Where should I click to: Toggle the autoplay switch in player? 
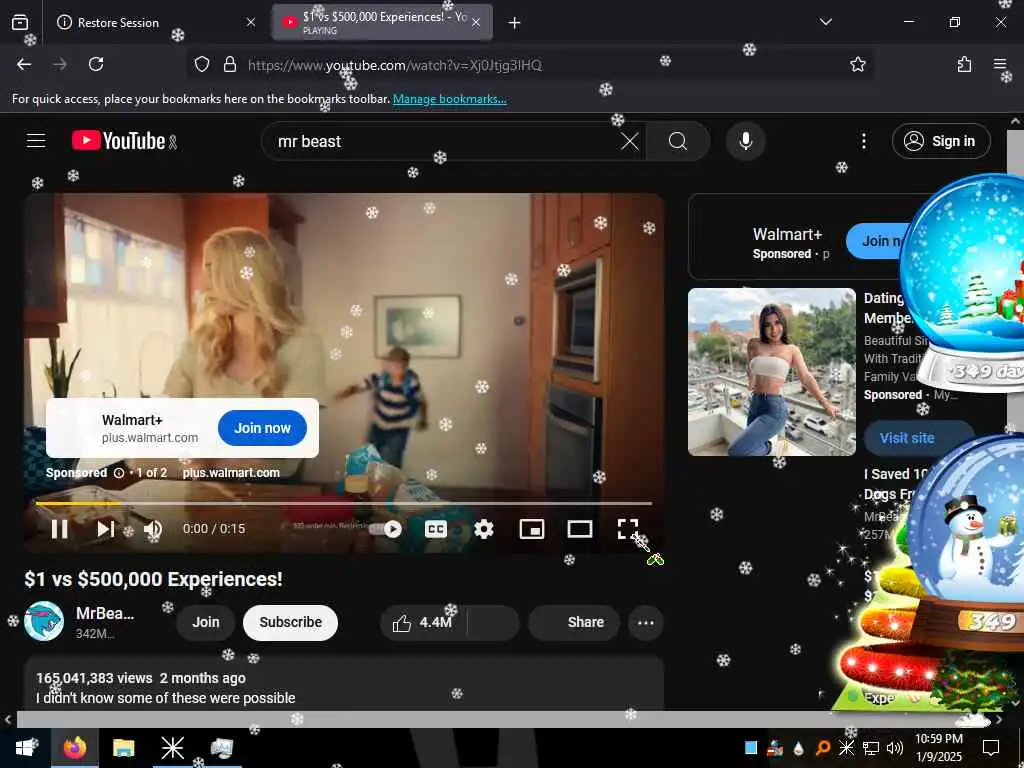pos(386,529)
